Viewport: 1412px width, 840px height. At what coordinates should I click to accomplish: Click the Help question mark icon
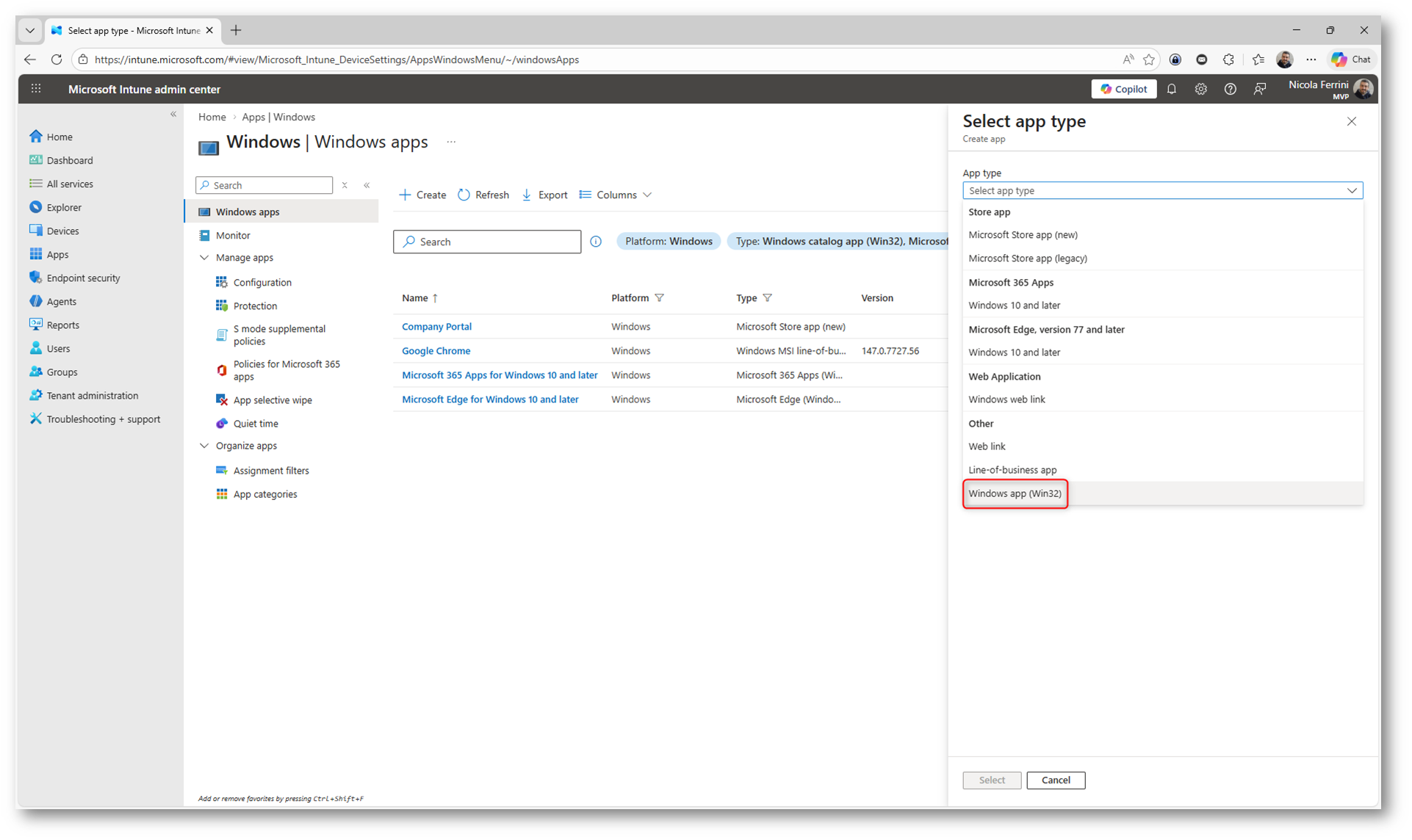point(1230,89)
